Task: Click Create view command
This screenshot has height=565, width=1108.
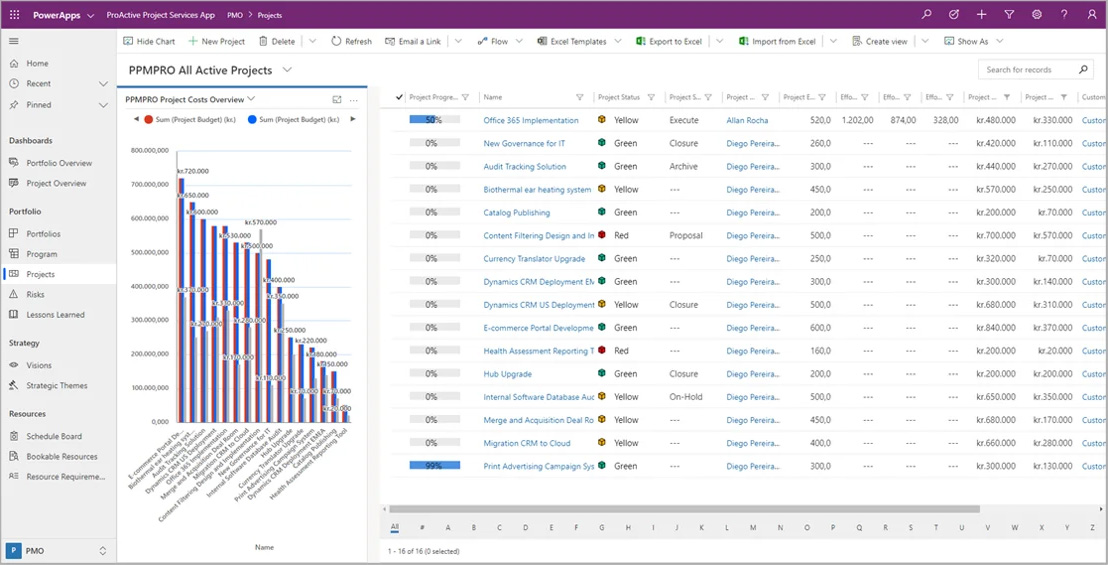Action: tap(880, 42)
